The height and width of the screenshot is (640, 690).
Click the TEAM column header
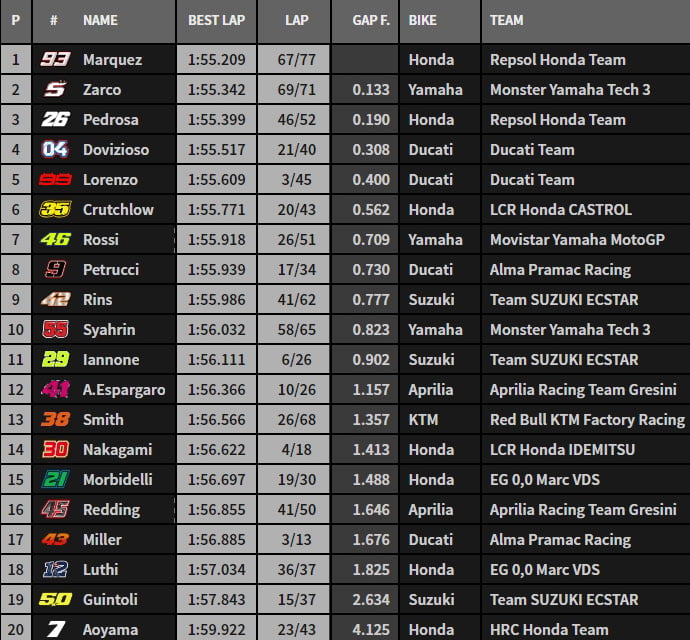click(507, 20)
